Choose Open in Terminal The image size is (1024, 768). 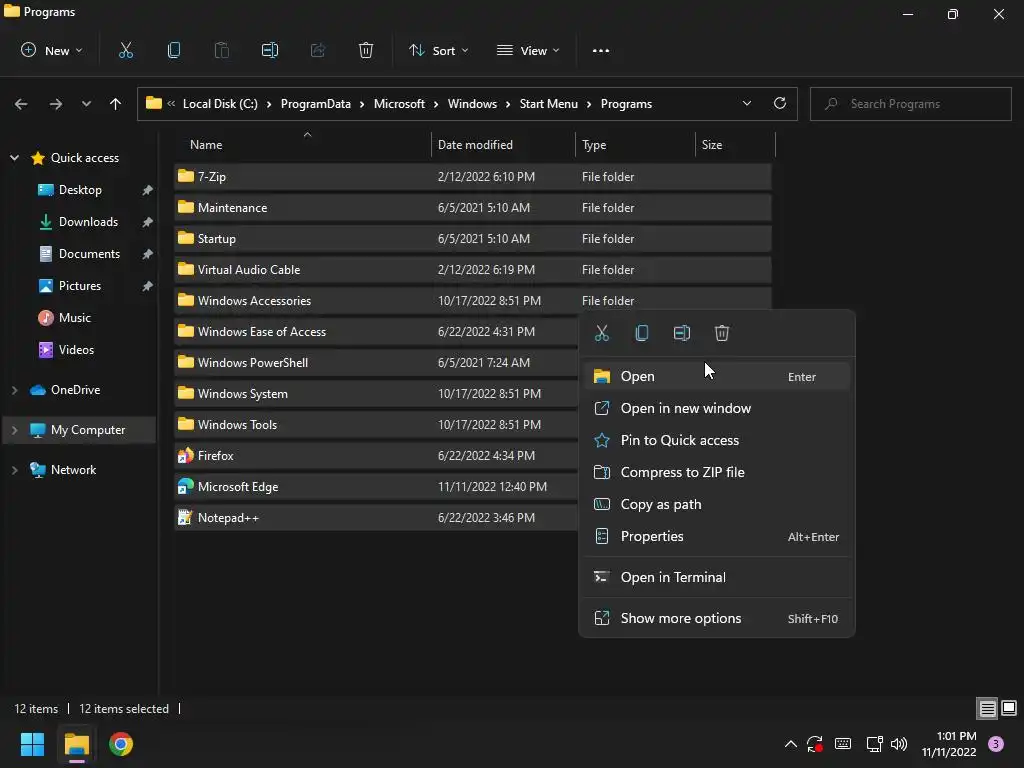(x=716, y=577)
